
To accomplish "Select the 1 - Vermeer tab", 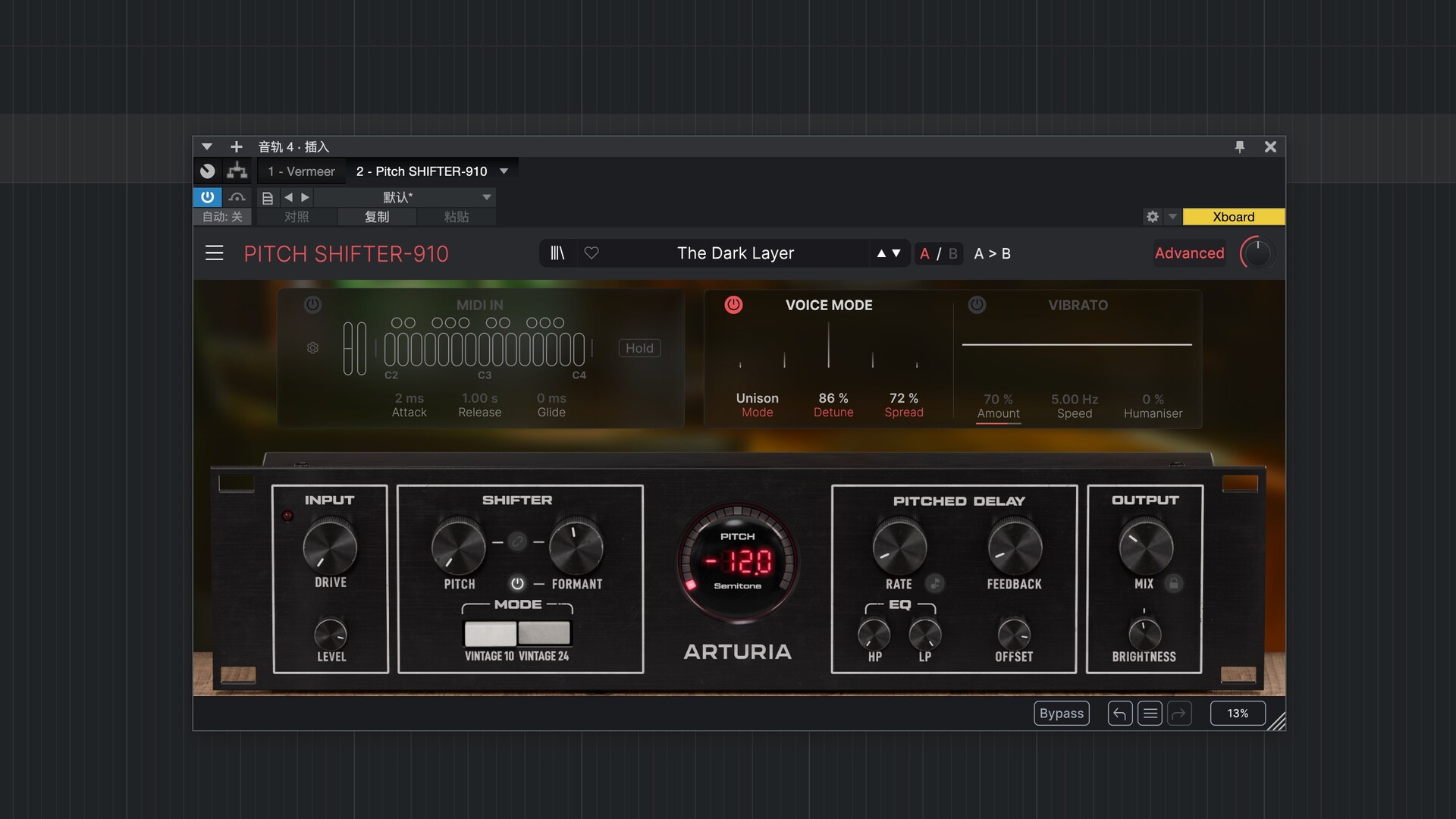I will [300, 171].
